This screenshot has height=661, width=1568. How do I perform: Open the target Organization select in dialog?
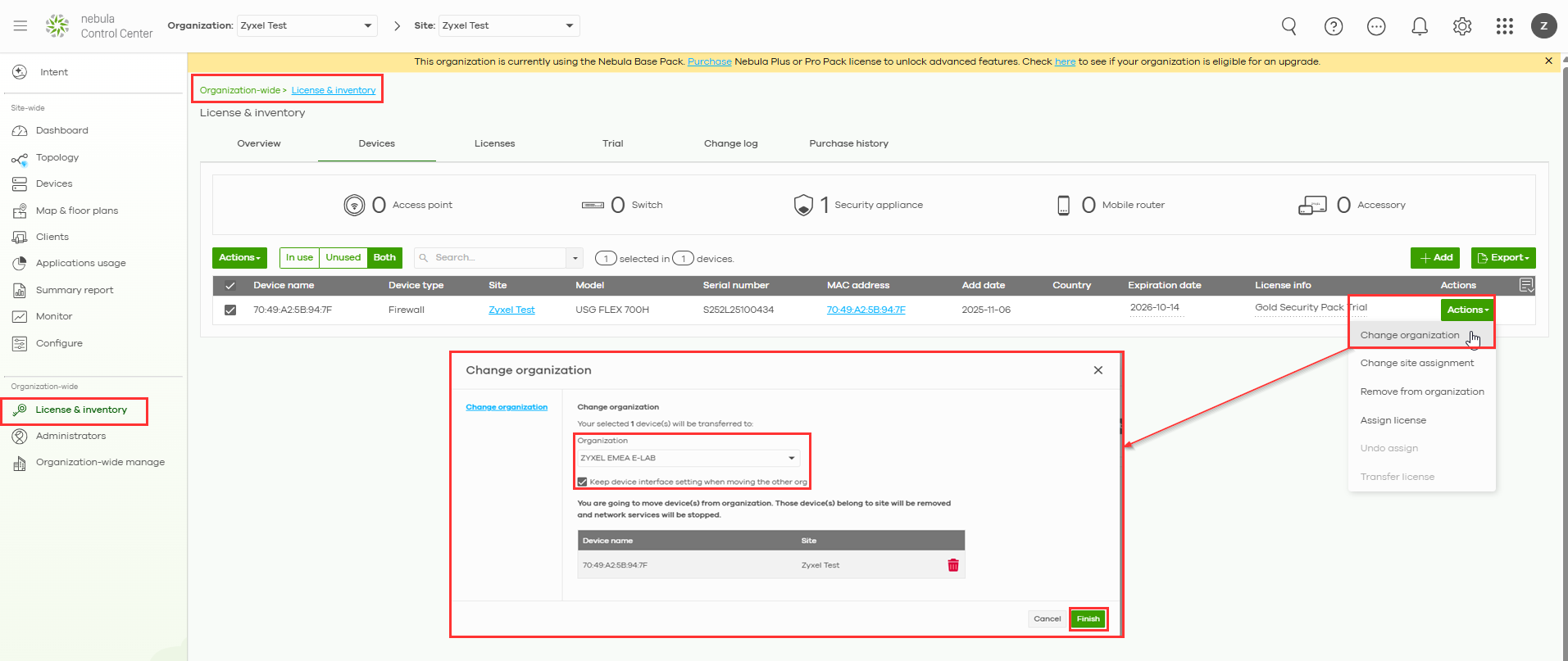pos(688,458)
